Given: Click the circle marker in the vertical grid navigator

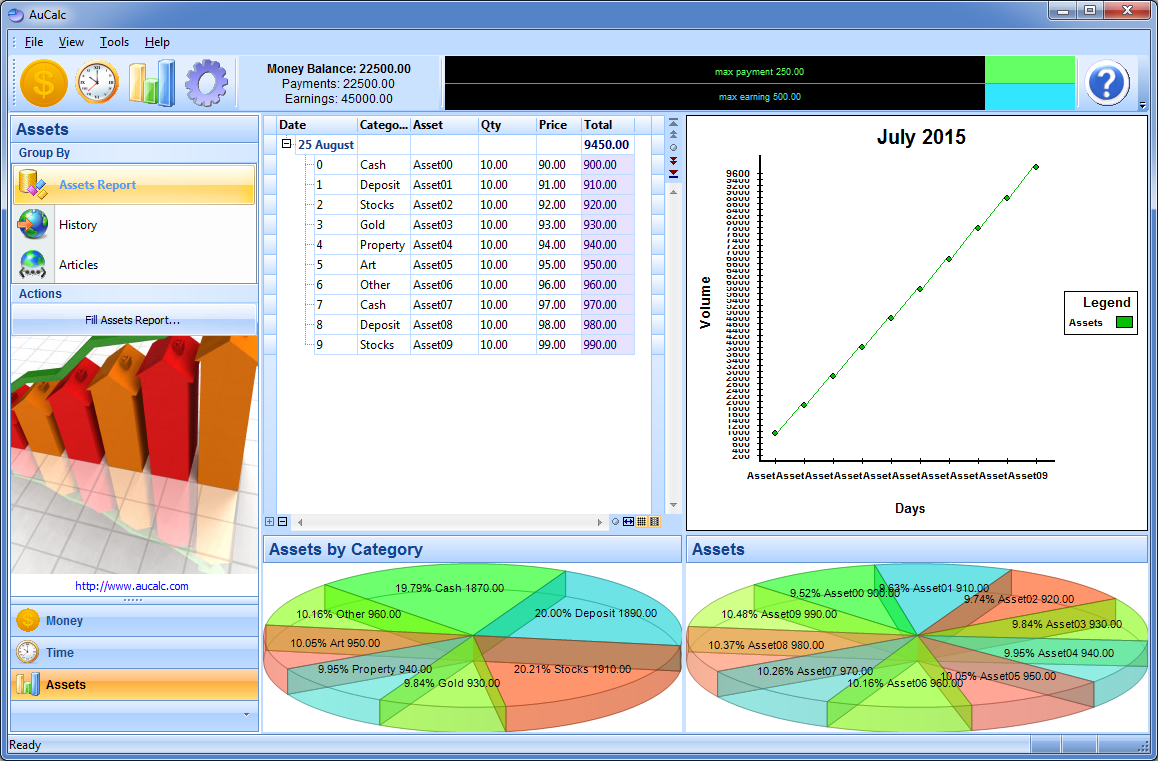Looking at the screenshot, I should [x=674, y=147].
